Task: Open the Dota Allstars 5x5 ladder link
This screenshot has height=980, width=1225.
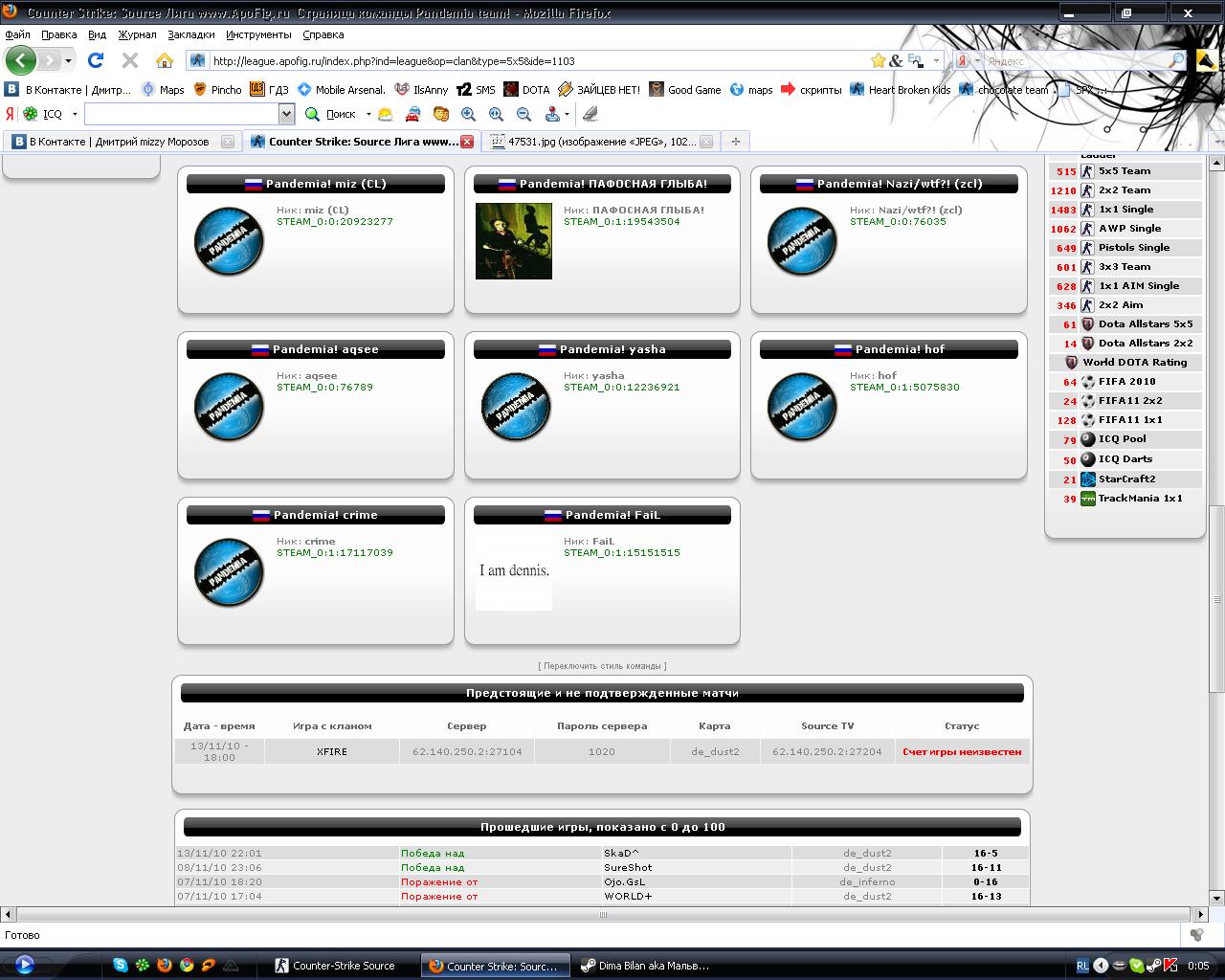Action: coord(1146,324)
